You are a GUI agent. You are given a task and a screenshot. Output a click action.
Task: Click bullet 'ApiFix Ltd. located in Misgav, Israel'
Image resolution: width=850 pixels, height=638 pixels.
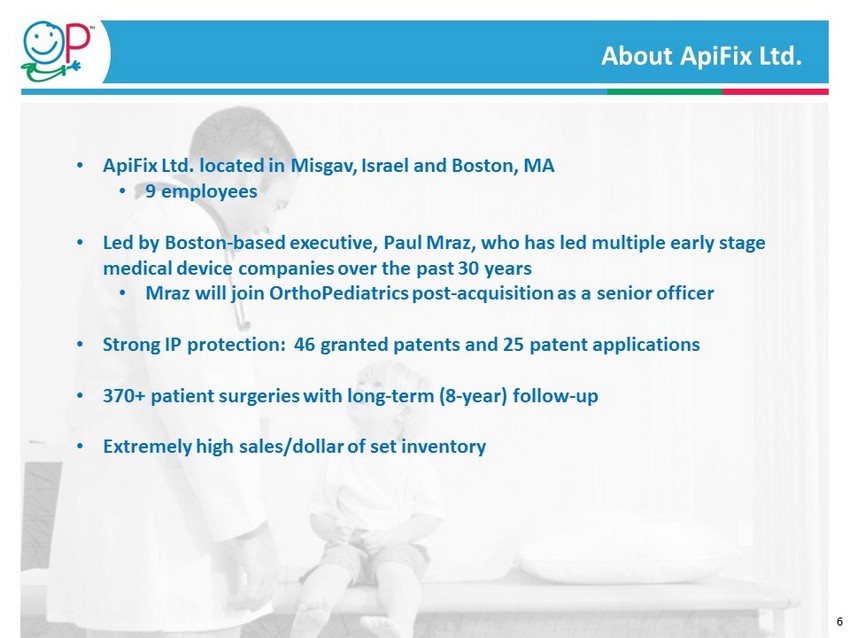[x=329, y=165]
